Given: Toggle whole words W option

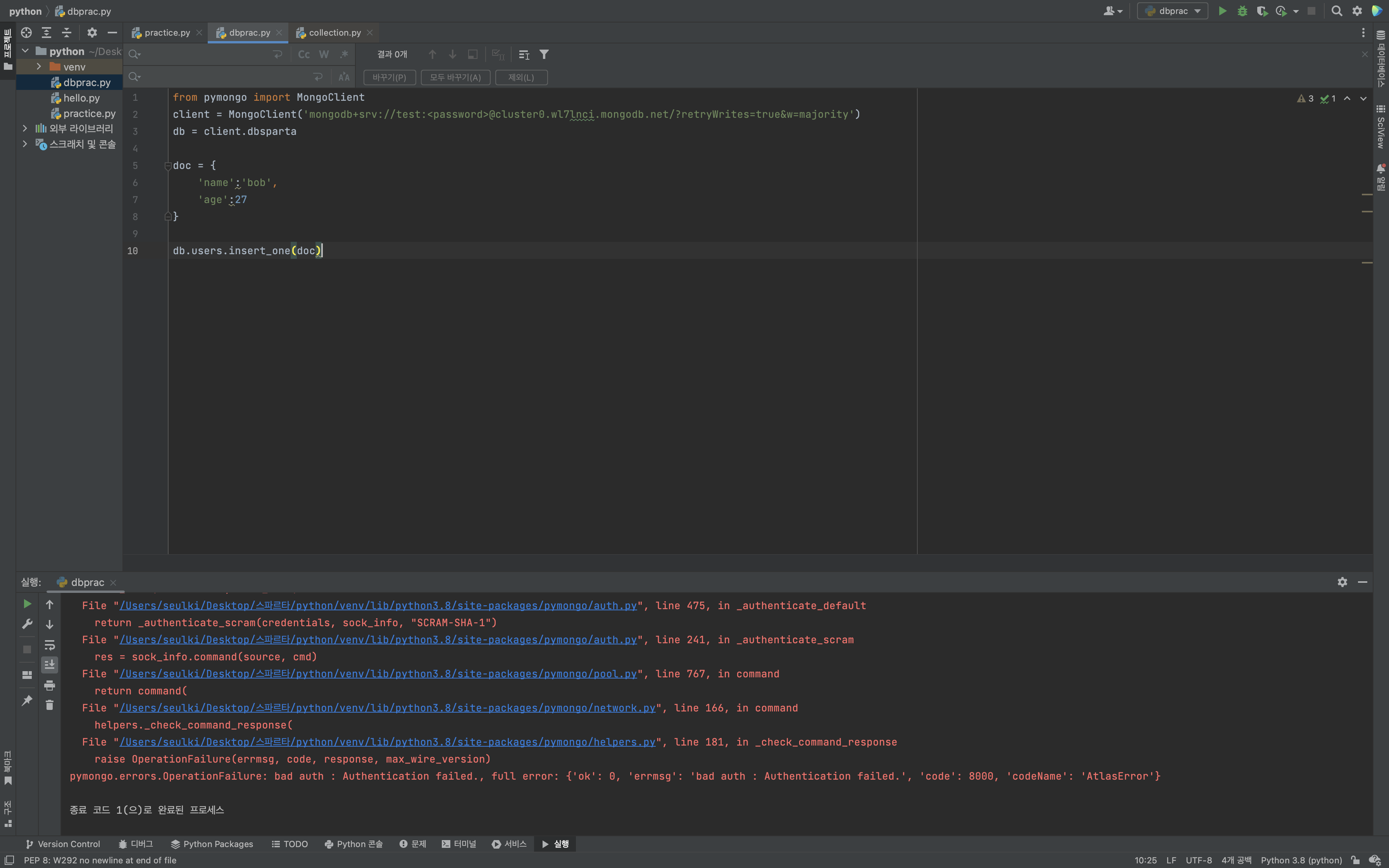Looking at the screenshot, I should click(324, 55).
